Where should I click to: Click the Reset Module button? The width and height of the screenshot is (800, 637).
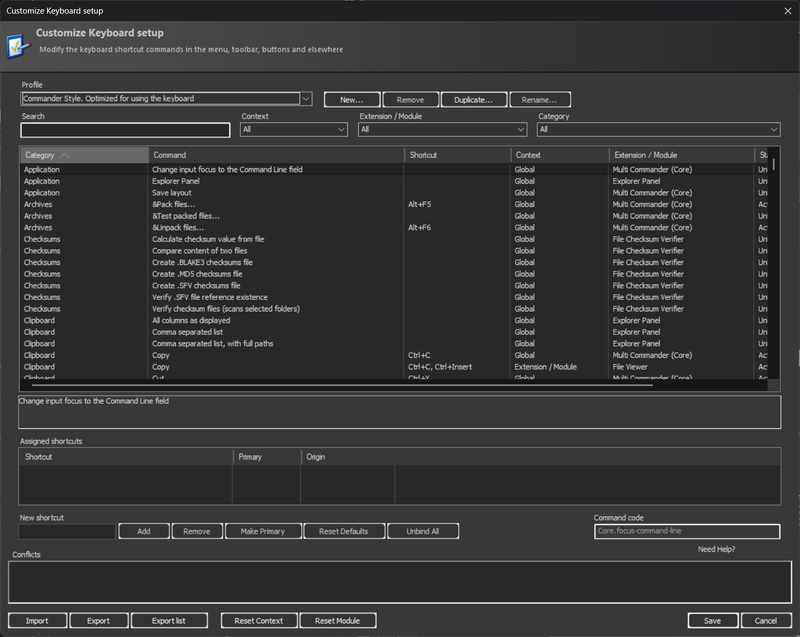click(338, 621)
